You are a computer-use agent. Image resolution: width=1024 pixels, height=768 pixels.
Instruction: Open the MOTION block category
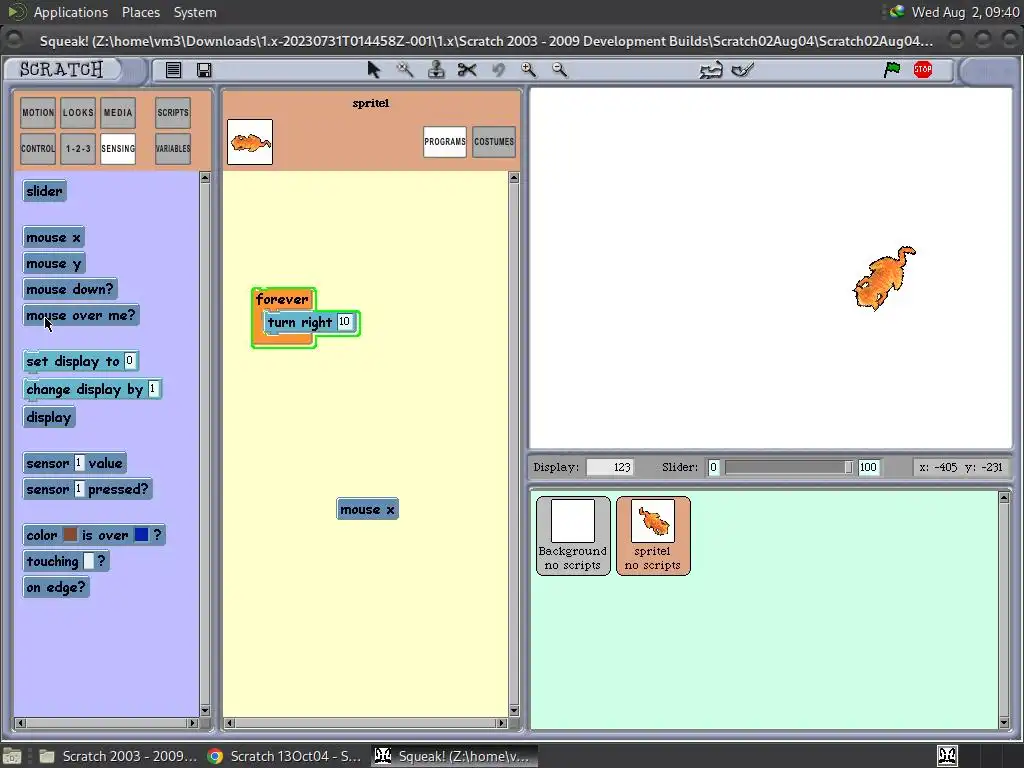[x=38, y=112]
